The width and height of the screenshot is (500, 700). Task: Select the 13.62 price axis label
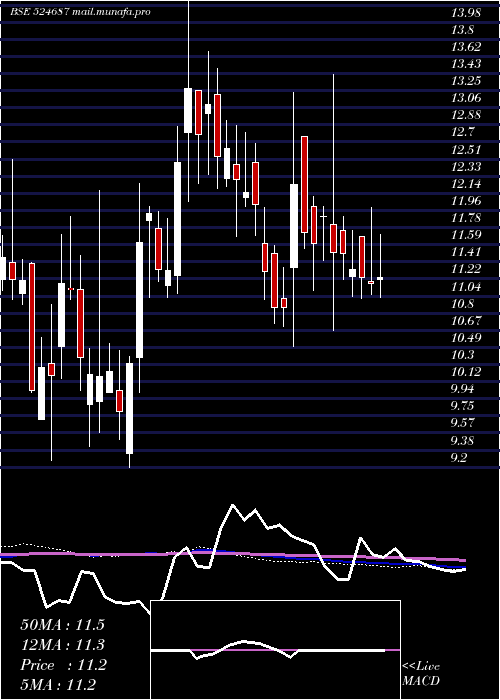tap(466, 47)
